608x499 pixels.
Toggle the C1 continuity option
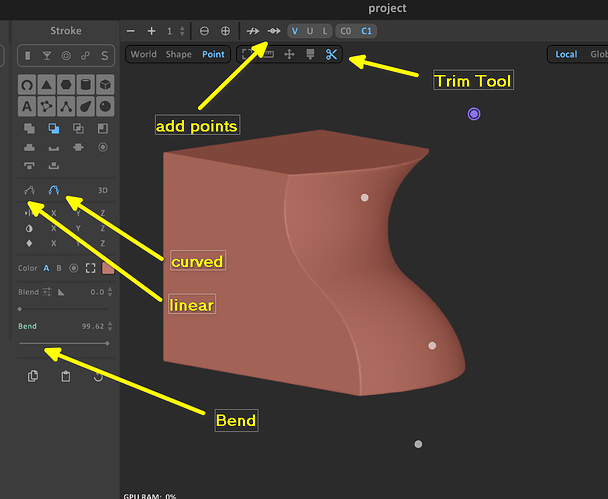click(366, 31)
